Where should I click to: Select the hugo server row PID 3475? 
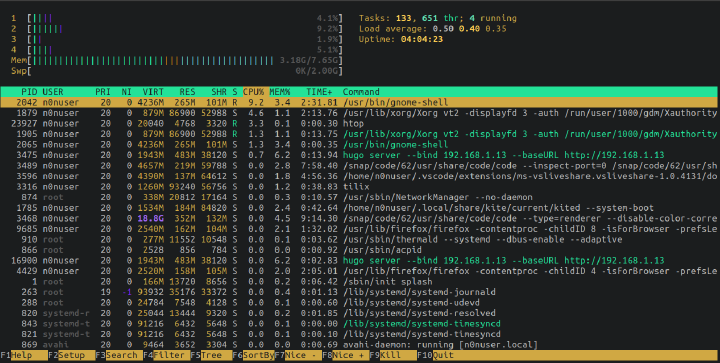(359, 155)
